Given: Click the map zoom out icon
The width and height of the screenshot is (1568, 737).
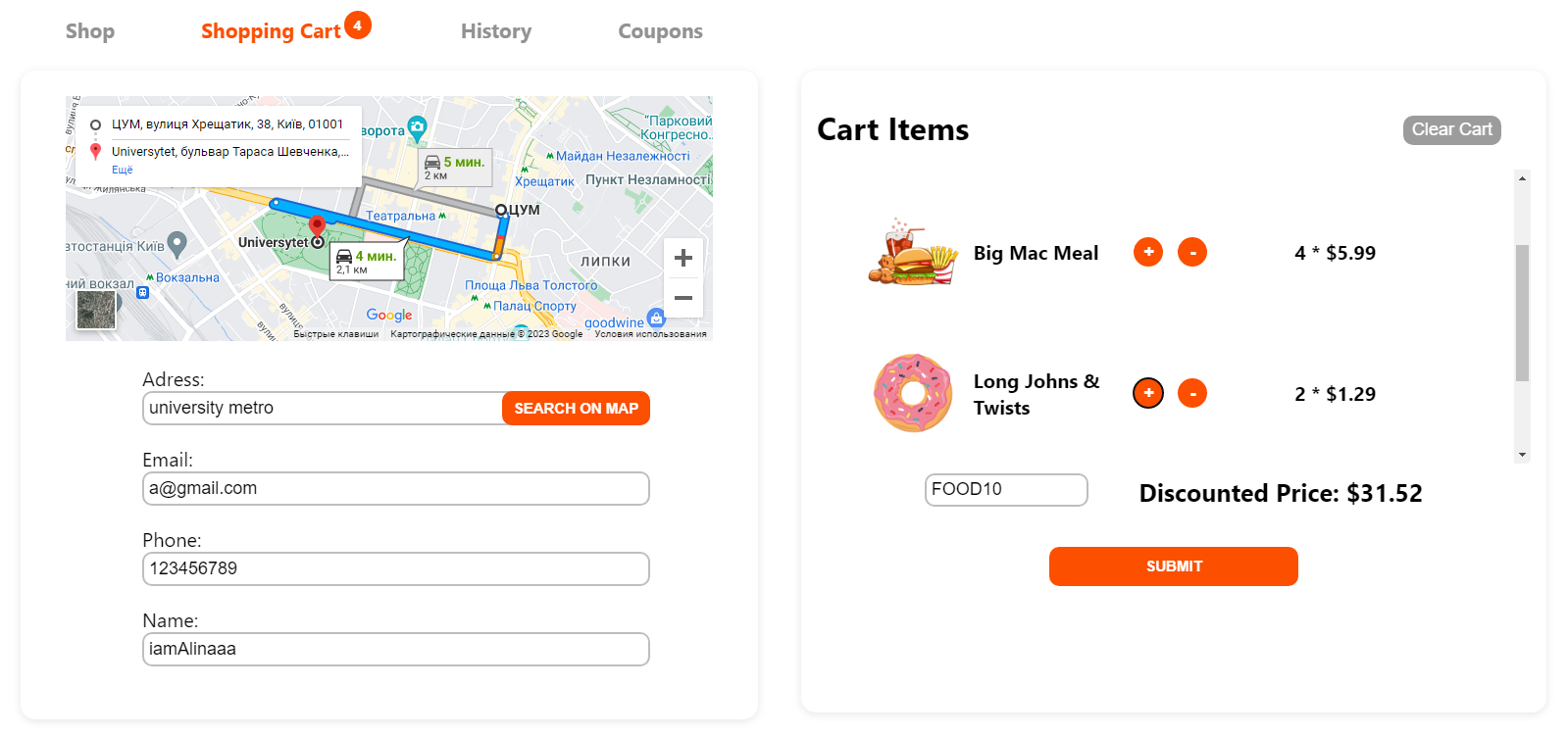Looking at the screenshot, I should pos(683,297).
